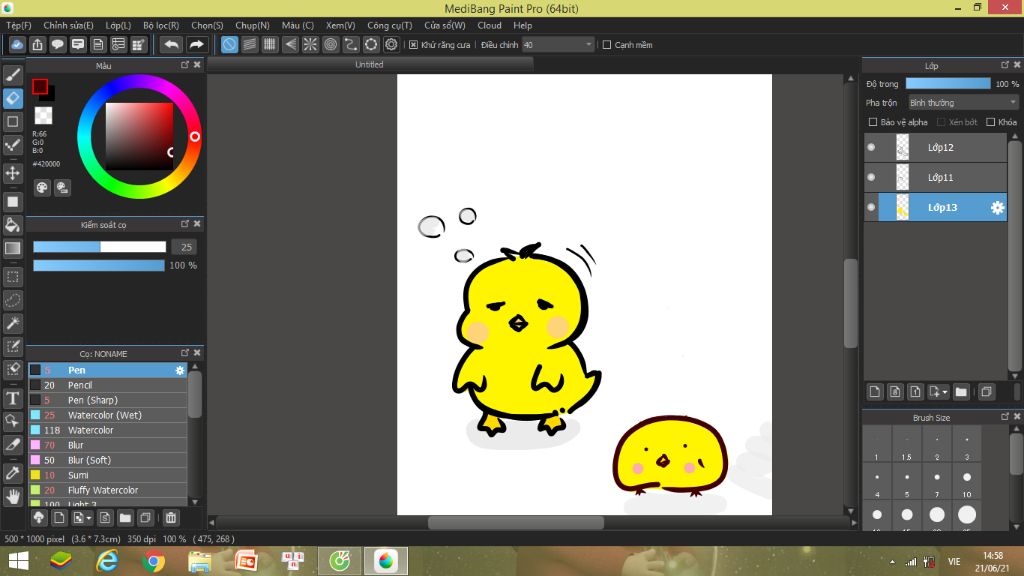The width and height of the screenshot is (1024, 576).
Task: Toggle Khử răng cưa checkbox
Action: pyautogui.click(x=413, y=45)
